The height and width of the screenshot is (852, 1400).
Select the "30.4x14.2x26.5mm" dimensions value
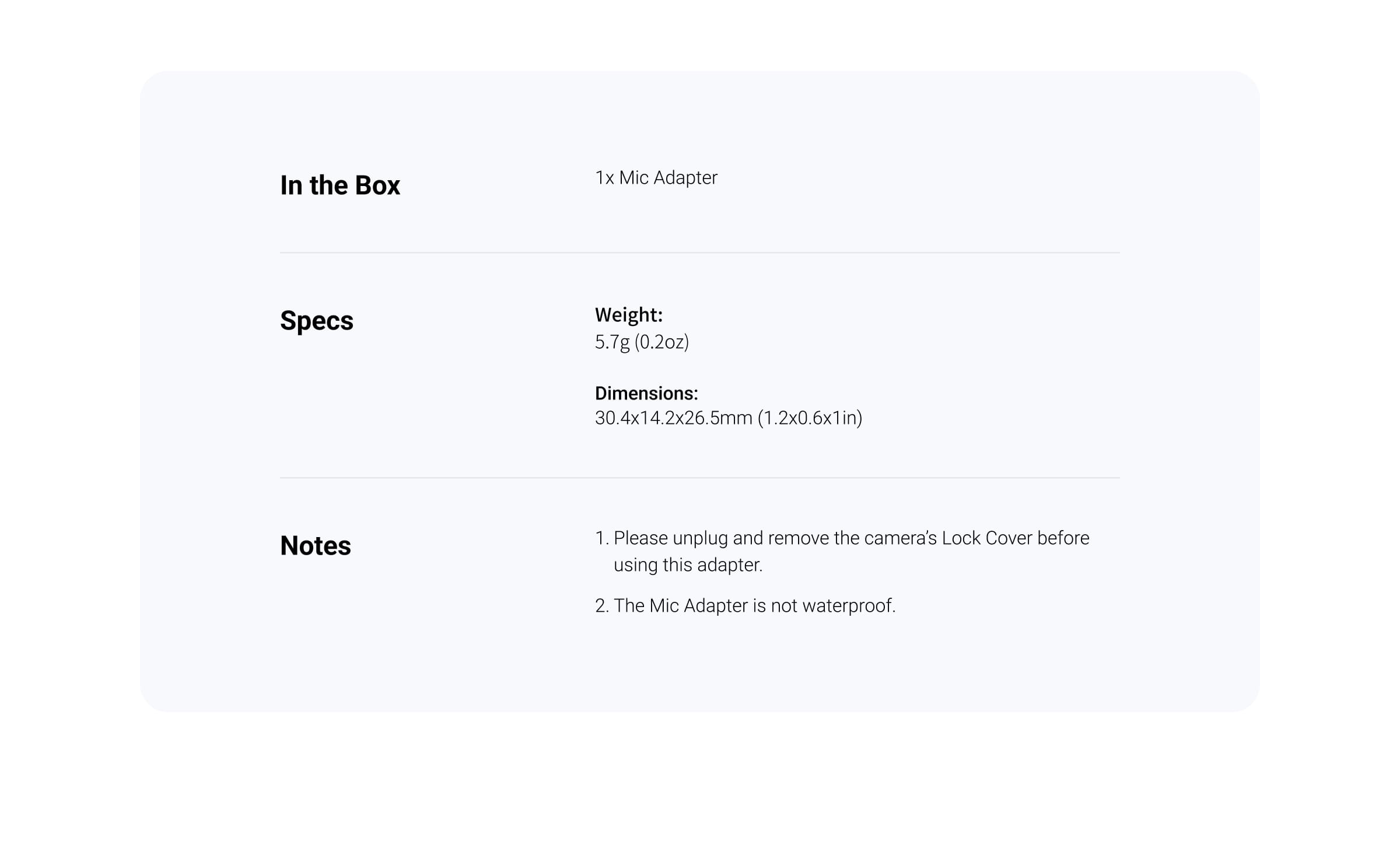(673, 418)
